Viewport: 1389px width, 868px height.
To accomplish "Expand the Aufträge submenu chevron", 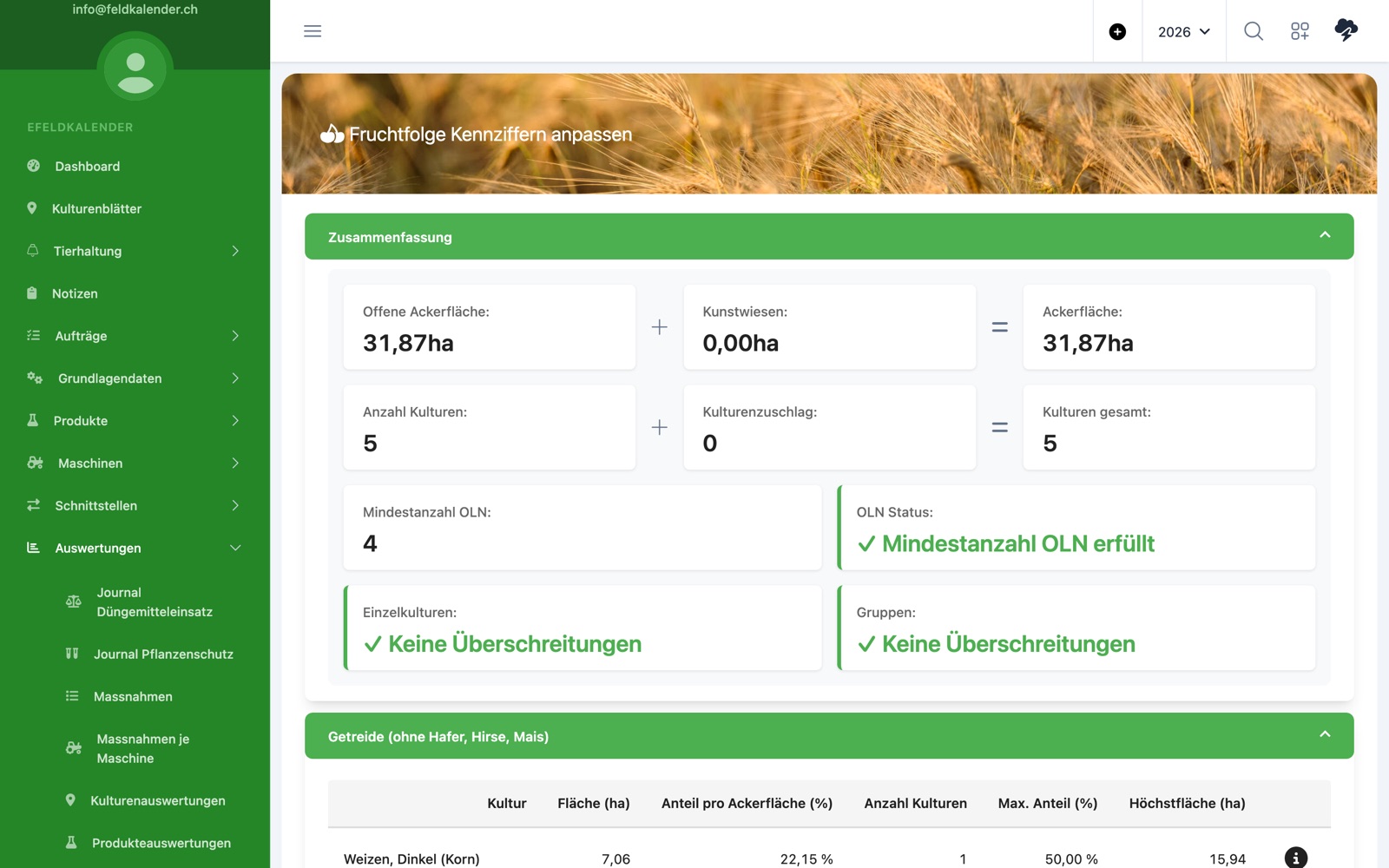I will pyautogui.click(x=235, y=336).
